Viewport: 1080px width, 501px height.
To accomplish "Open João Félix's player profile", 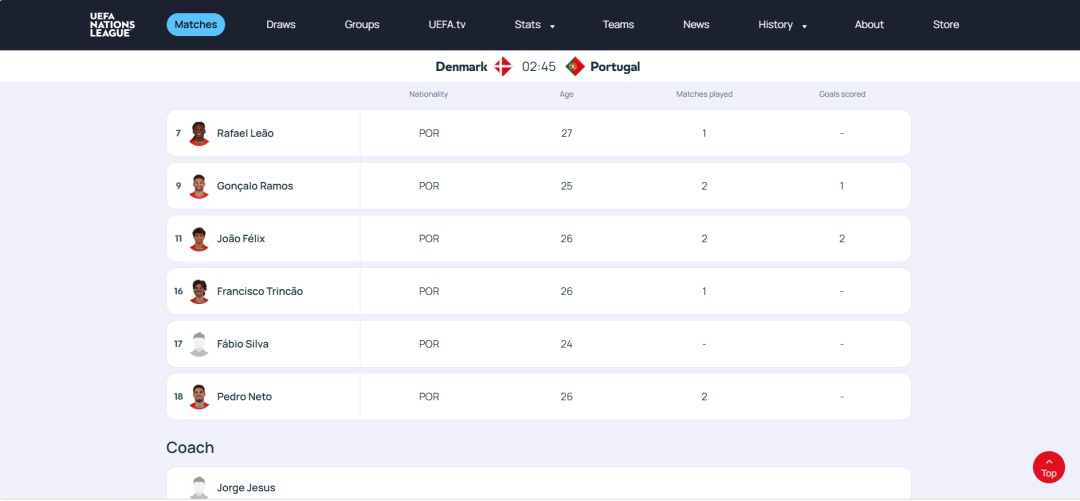I will coord(241,238).
